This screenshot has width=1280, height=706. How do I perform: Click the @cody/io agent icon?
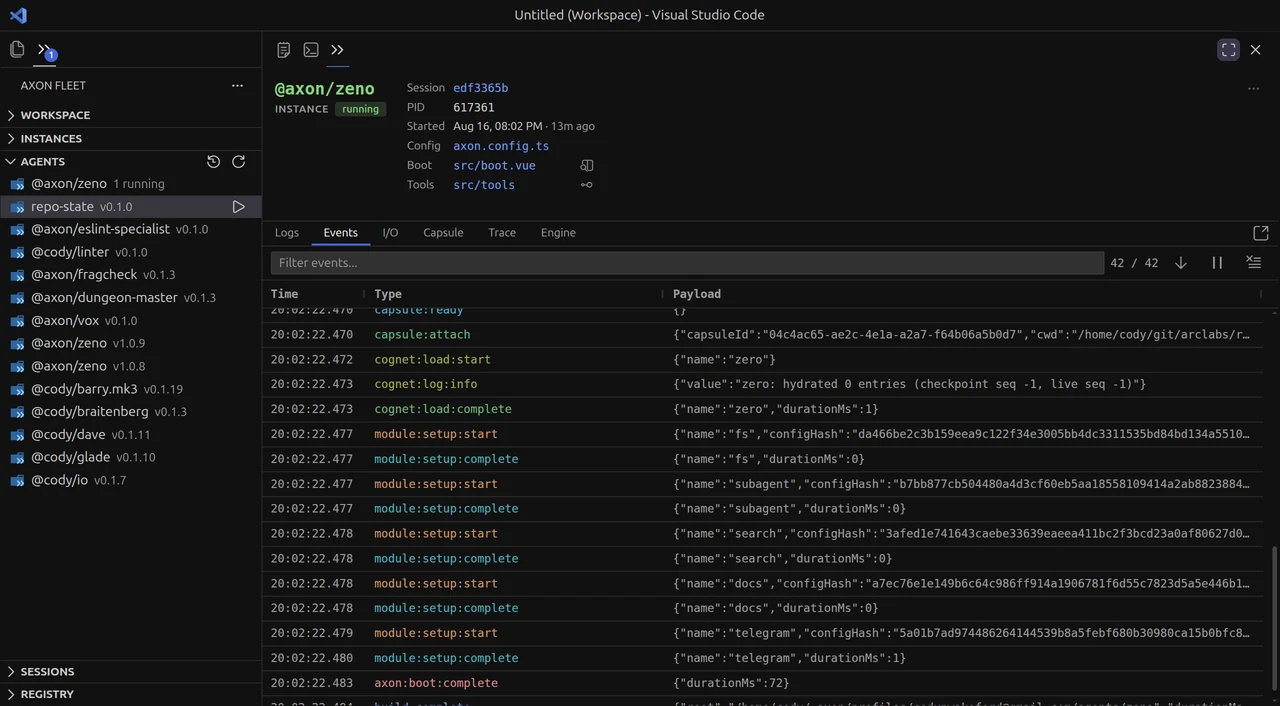click(17, 480)
